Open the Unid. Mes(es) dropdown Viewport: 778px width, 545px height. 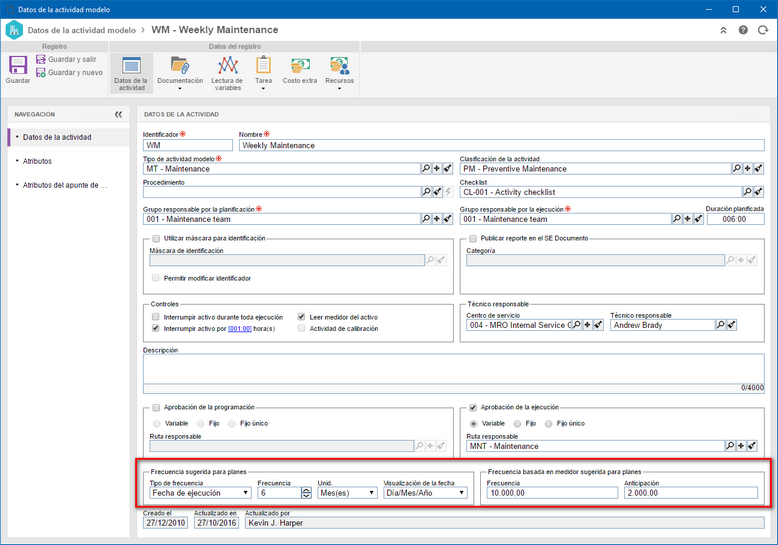(347, 493)
